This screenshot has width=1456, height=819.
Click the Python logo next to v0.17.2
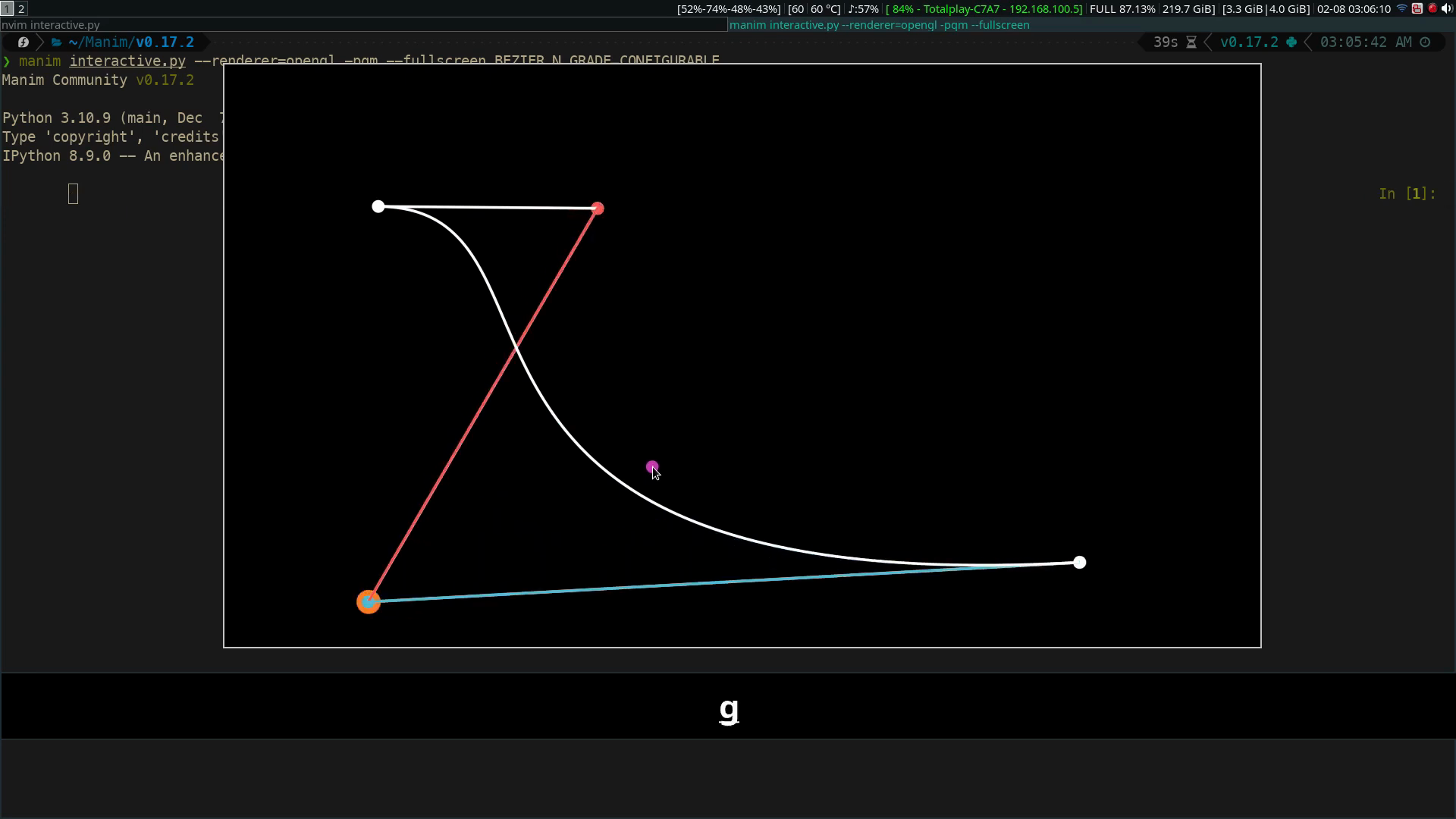pyautogui.click(x=1291, y=42)
